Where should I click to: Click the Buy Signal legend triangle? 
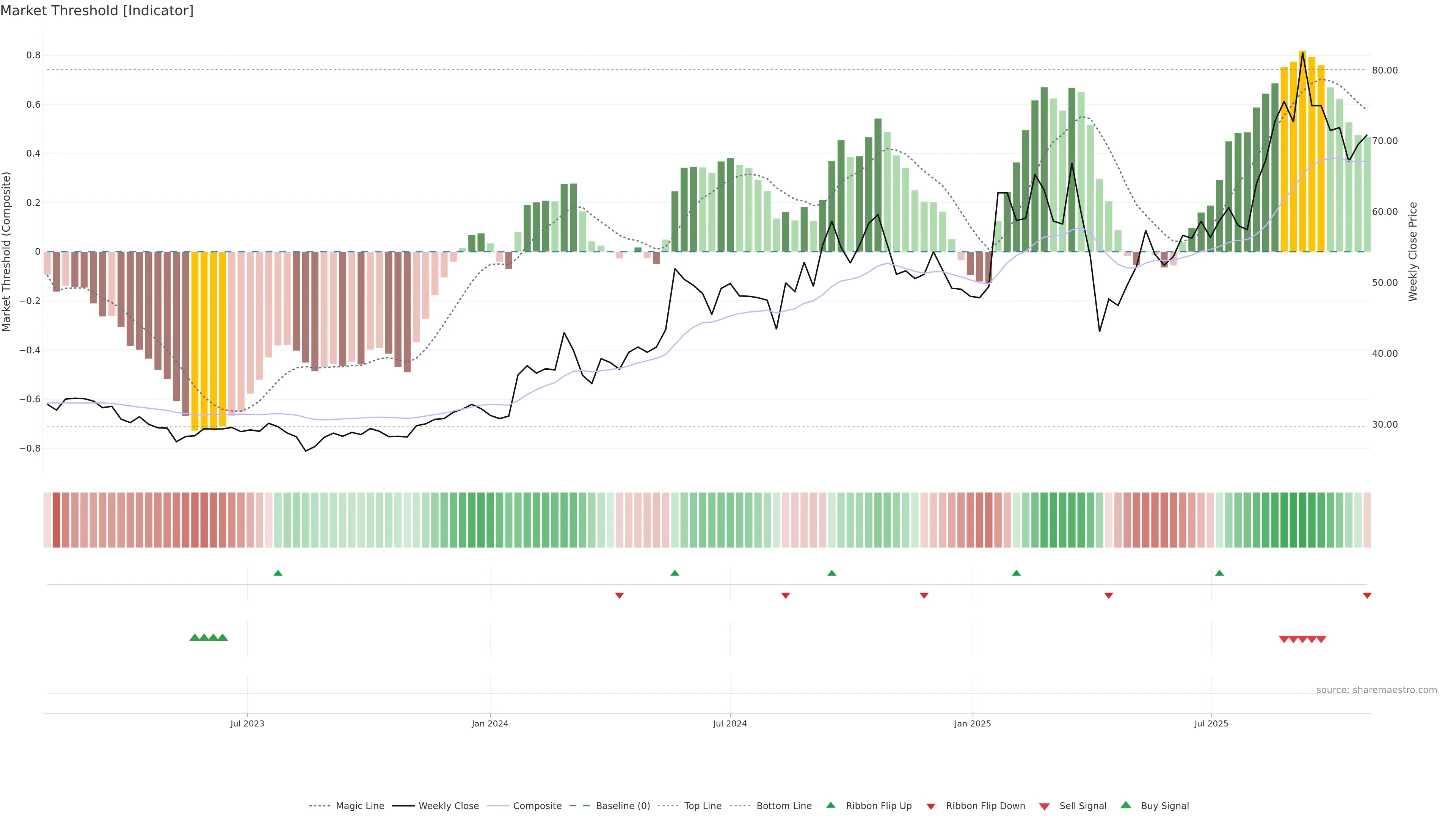click(1125, 805)
